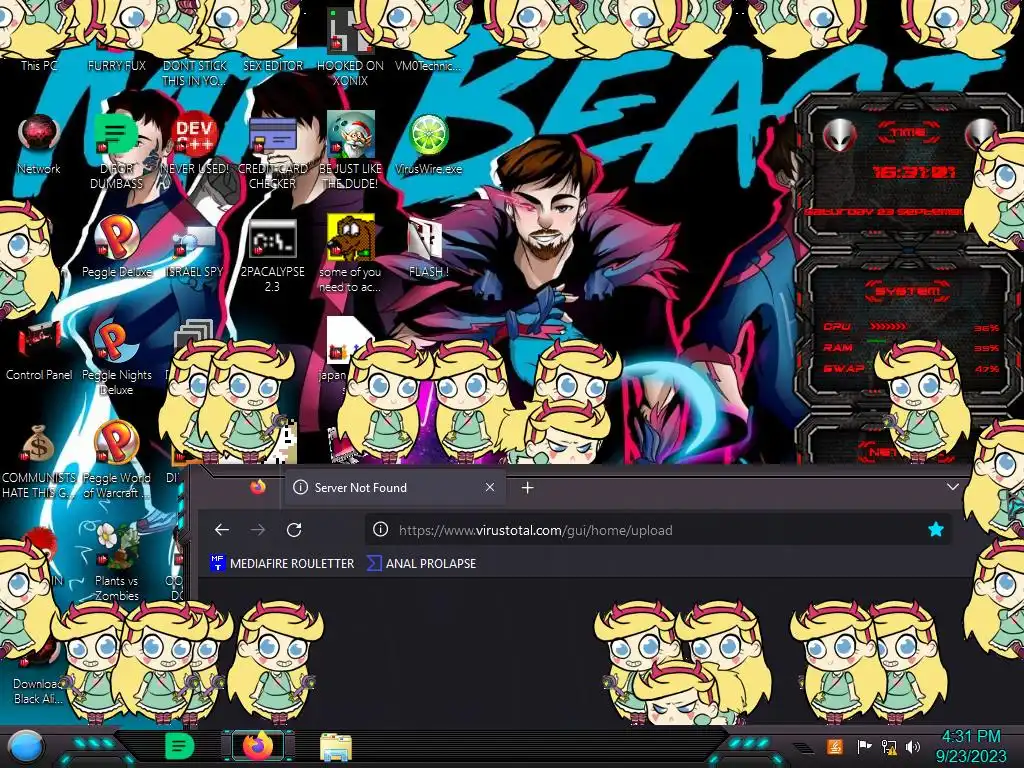Go back in the Firefox window

pyautogui.click(x=221, y=530)
